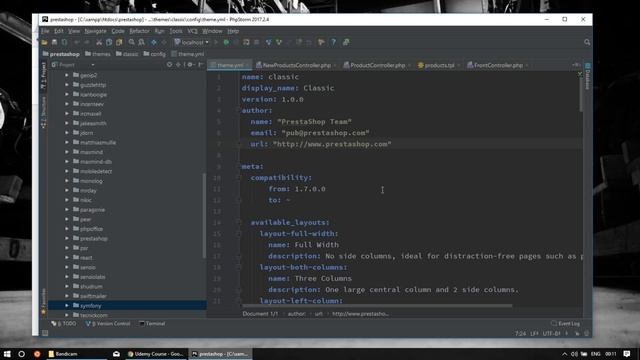Open the File menu
Image resolution: width=640 pixels, height=360 pixels.
click(45, 31)
